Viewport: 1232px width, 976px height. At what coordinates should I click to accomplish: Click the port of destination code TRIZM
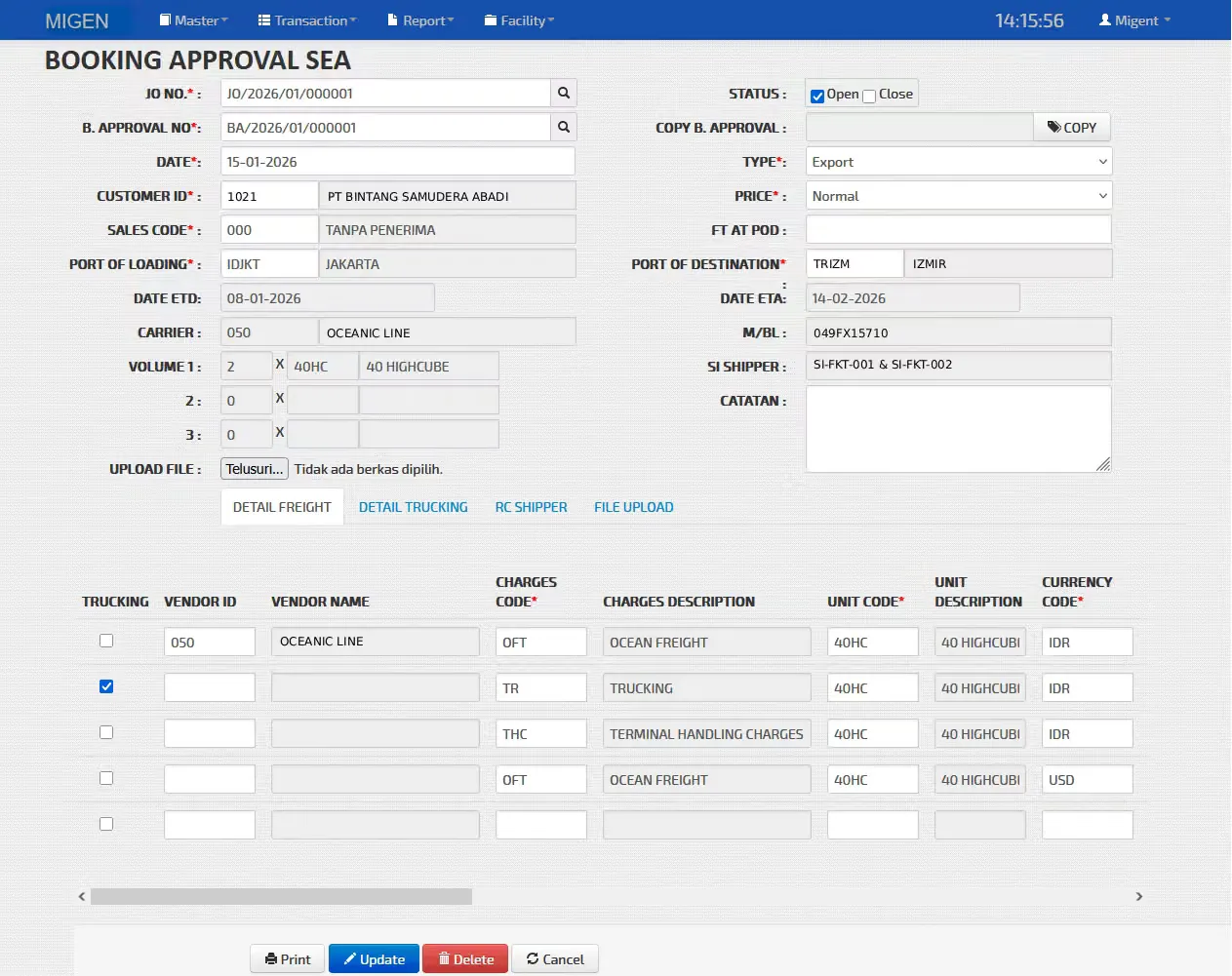click(855, 264)
